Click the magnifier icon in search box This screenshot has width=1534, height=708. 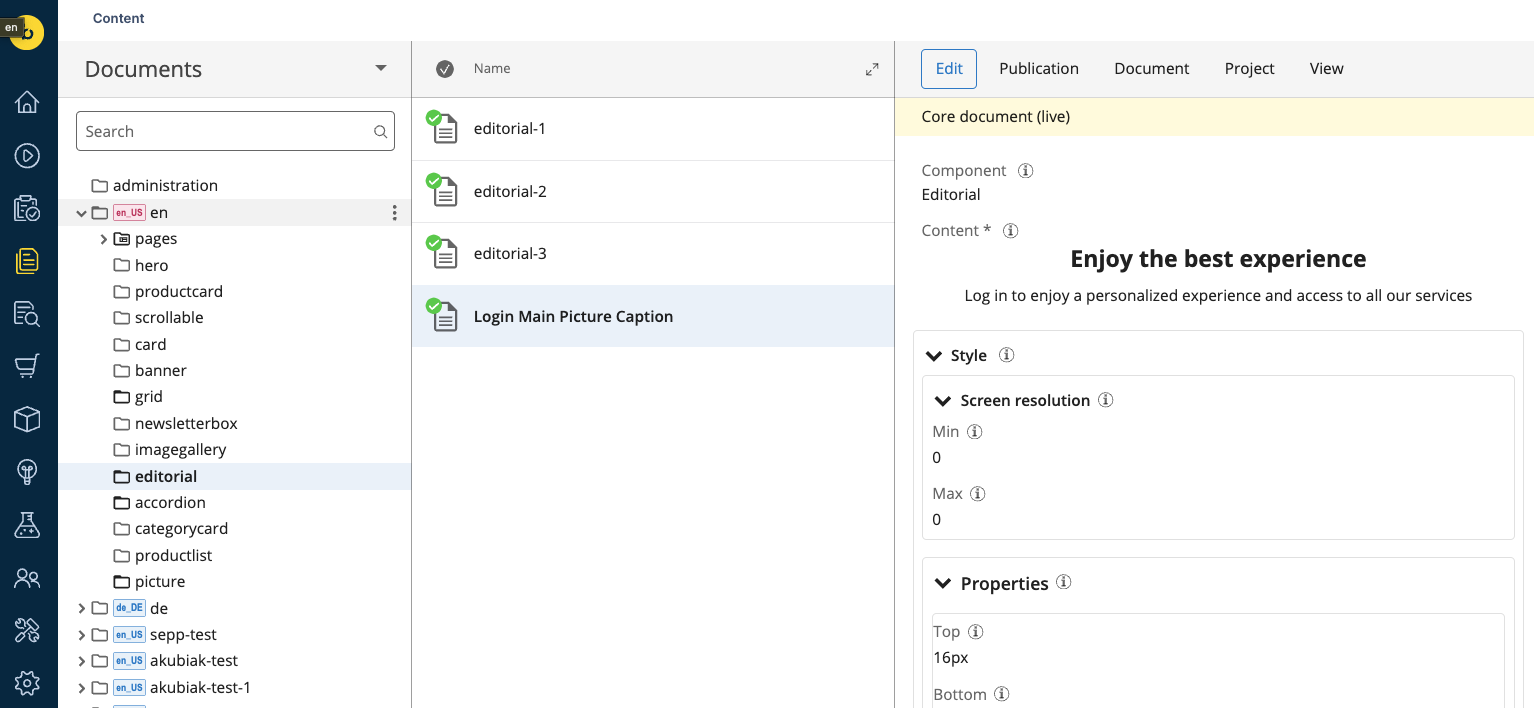tap(380, 131)
